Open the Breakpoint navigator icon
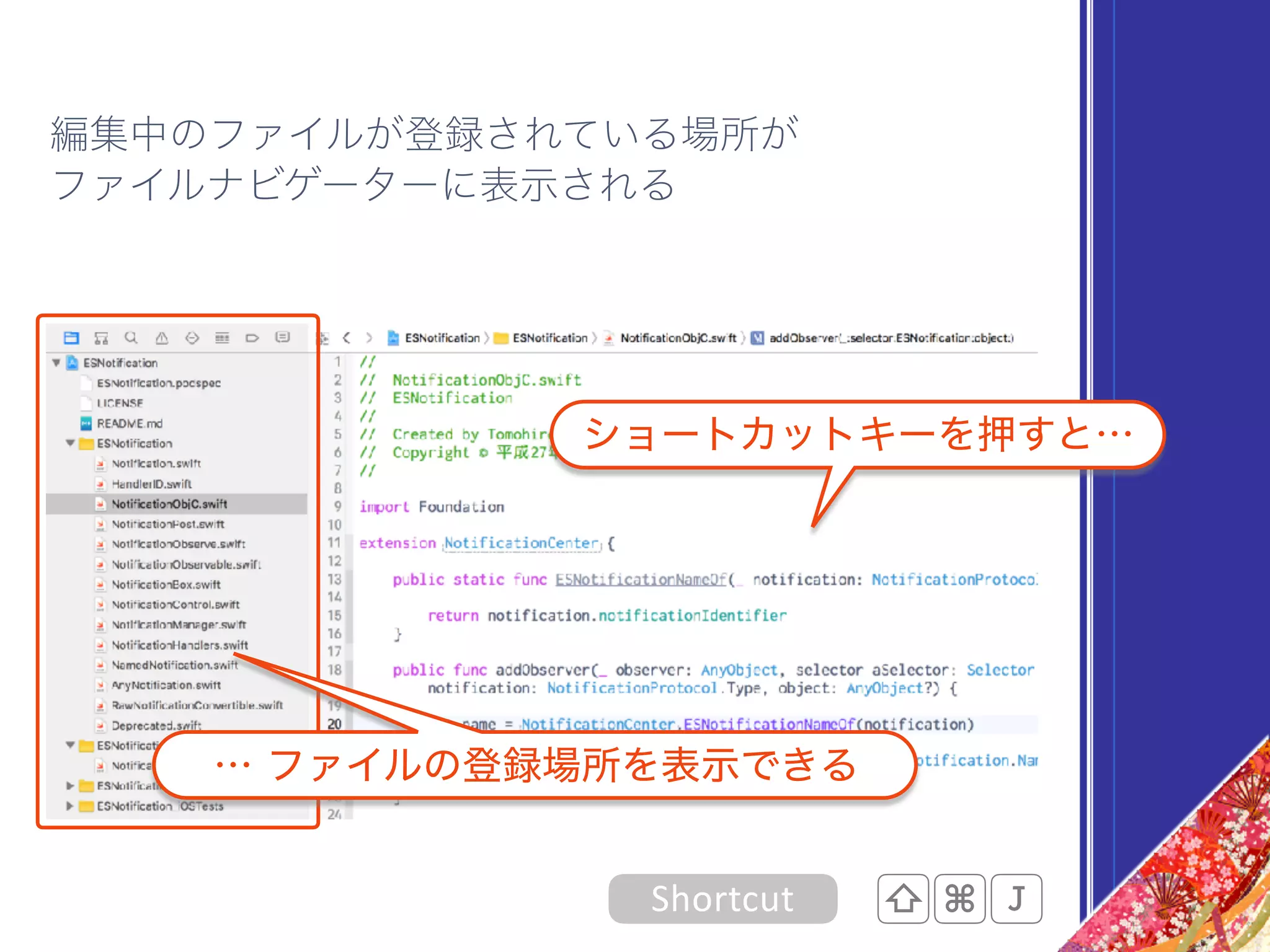1270x952 pixels. point(252,338)
